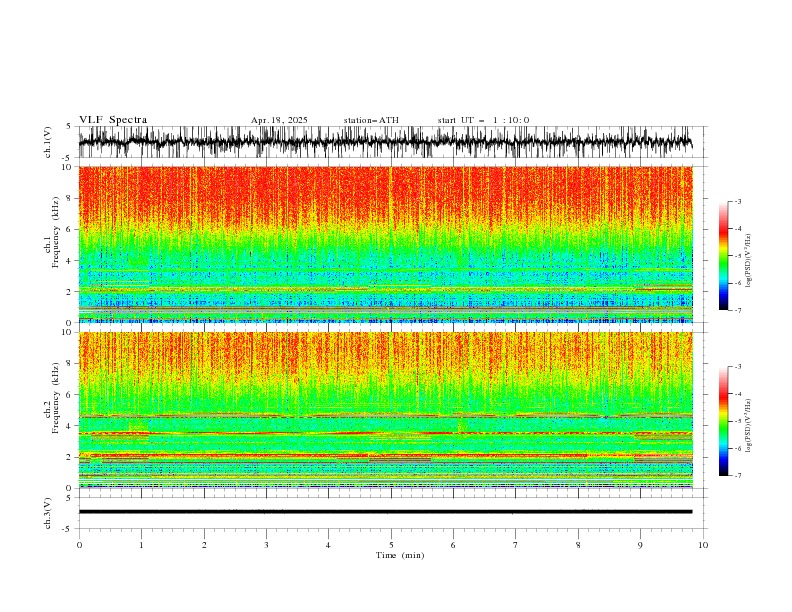792x612 pixels.
Task: Click the time axis tick label '10'
Action: point(703,545)
